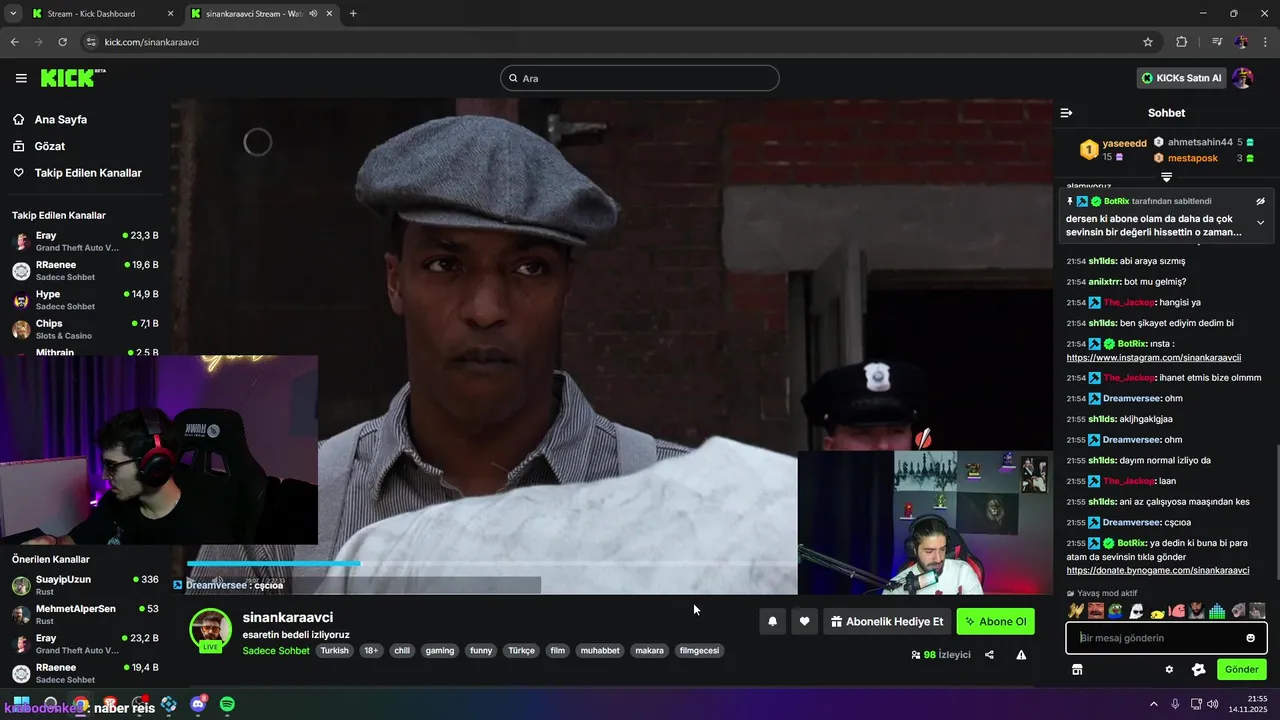This screenshot has width=1280, height=720.
Task: Expand the pinned BotRix message with the chevron
Action: 1260,222
